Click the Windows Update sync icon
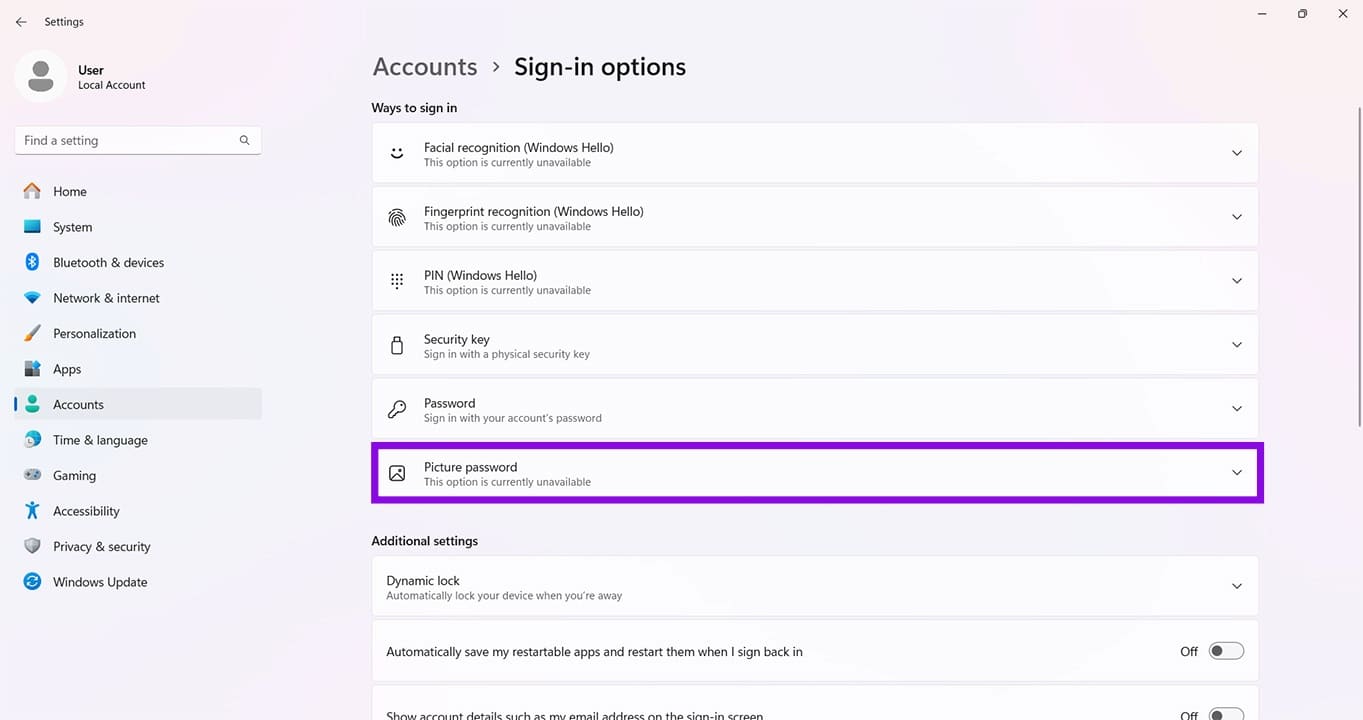Screen dimensions: 1363x720 [33, 582]
